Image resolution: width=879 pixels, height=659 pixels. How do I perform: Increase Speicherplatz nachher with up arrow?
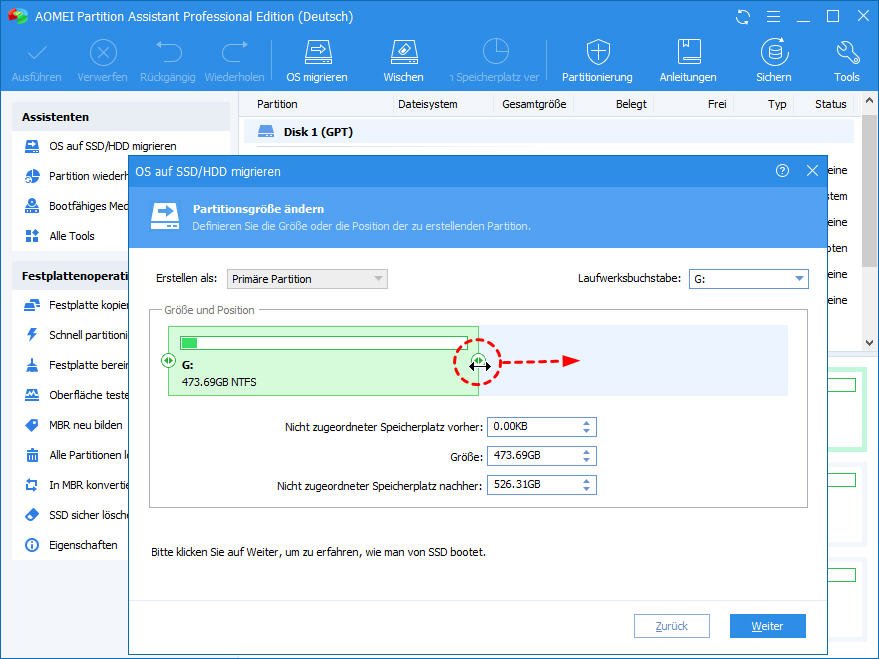tap(586, 481)
